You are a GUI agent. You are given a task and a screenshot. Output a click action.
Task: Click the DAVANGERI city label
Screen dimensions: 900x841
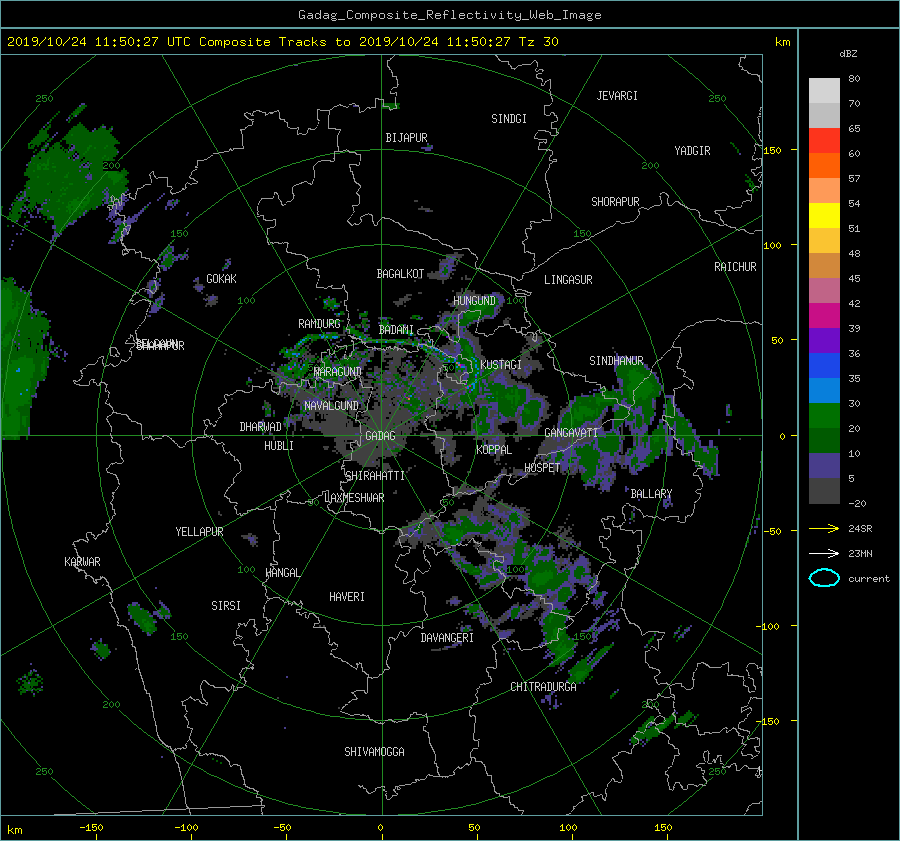(x=447, y=638)
